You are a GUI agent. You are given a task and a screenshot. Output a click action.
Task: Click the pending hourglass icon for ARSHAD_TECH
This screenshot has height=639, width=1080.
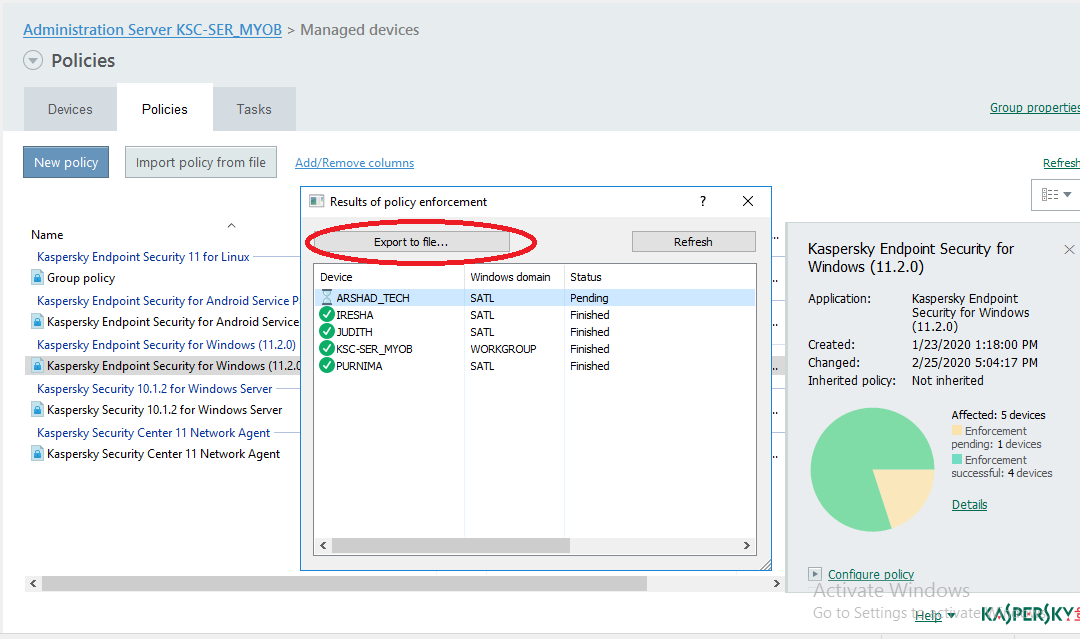point(326,298)
